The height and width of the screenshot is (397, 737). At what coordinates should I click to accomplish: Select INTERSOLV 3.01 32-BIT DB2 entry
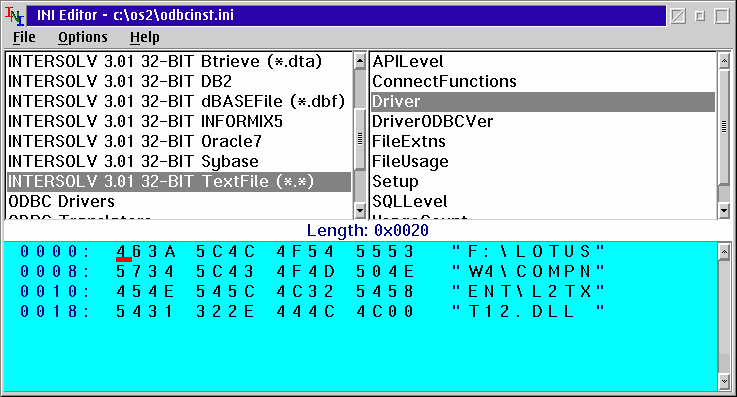(179, 82)
